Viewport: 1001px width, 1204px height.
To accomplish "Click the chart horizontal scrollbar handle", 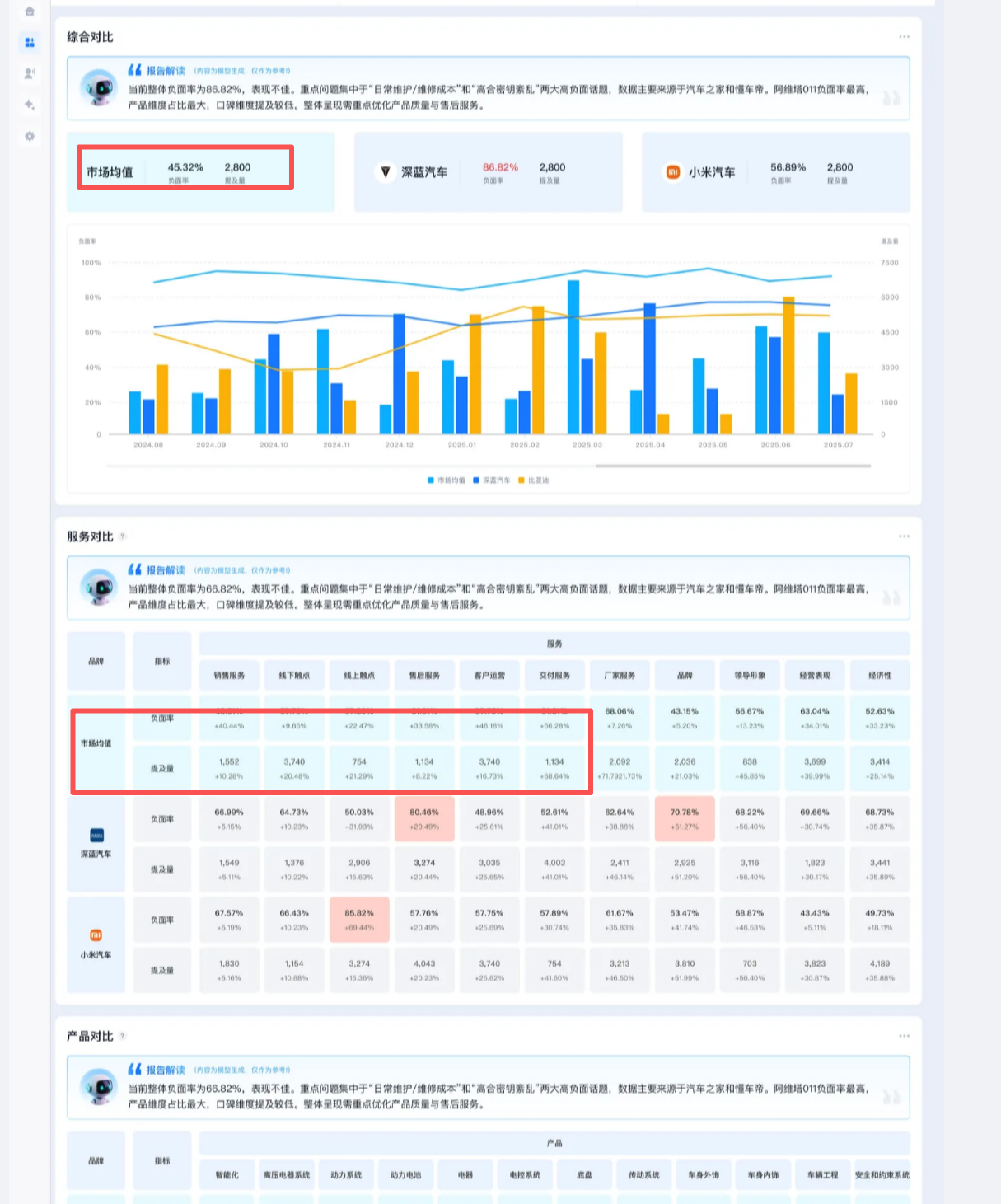I will (732, 466).
